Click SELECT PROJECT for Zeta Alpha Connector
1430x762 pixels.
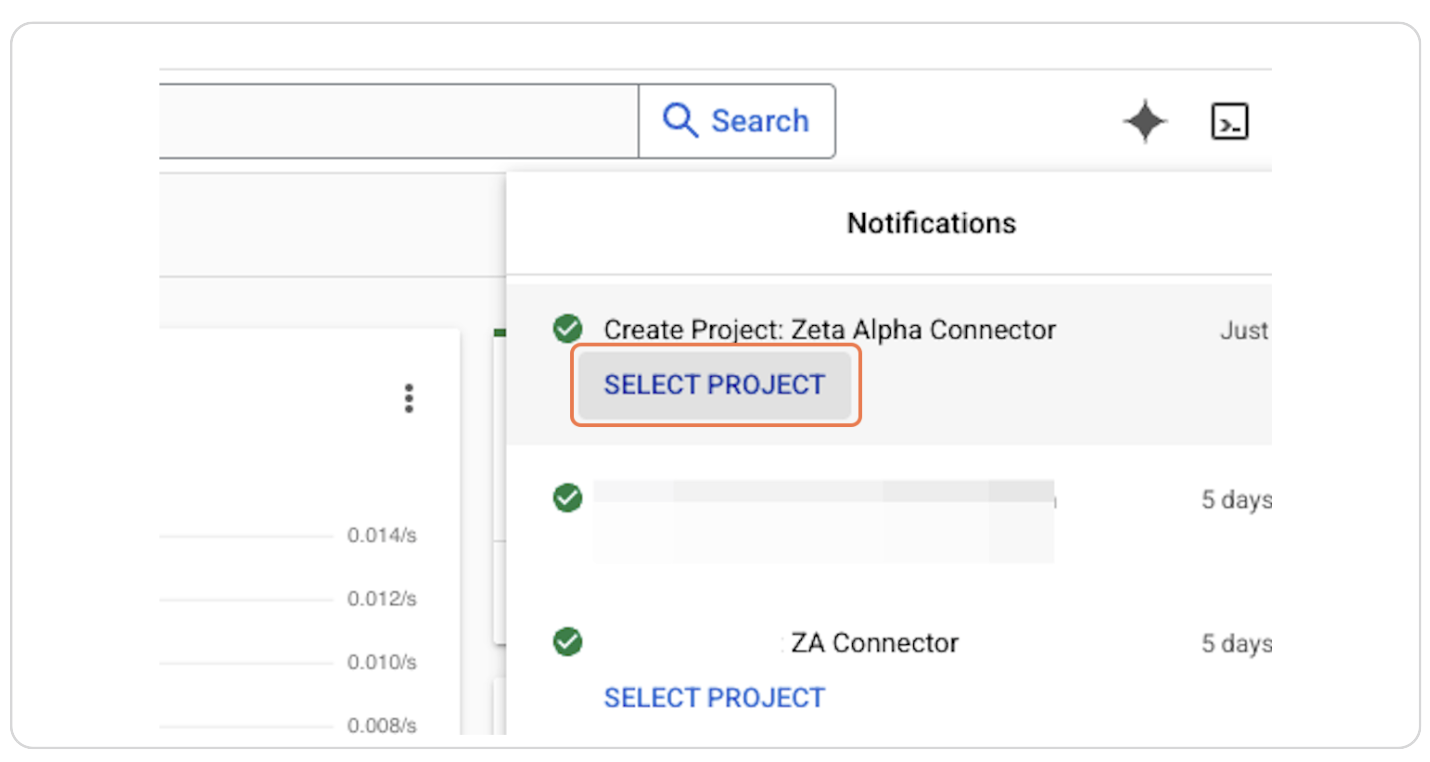(x=715, y=384)
